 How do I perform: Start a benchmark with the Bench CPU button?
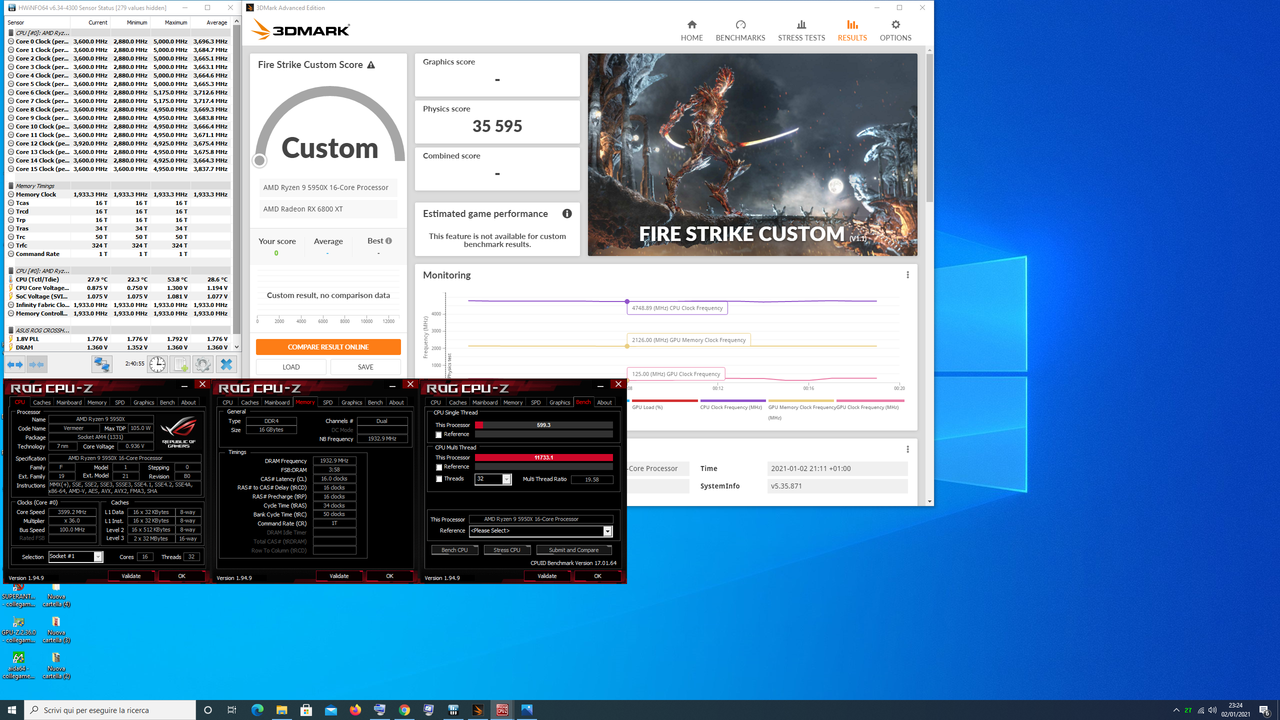pyautogui.click(x=455, y=550)
